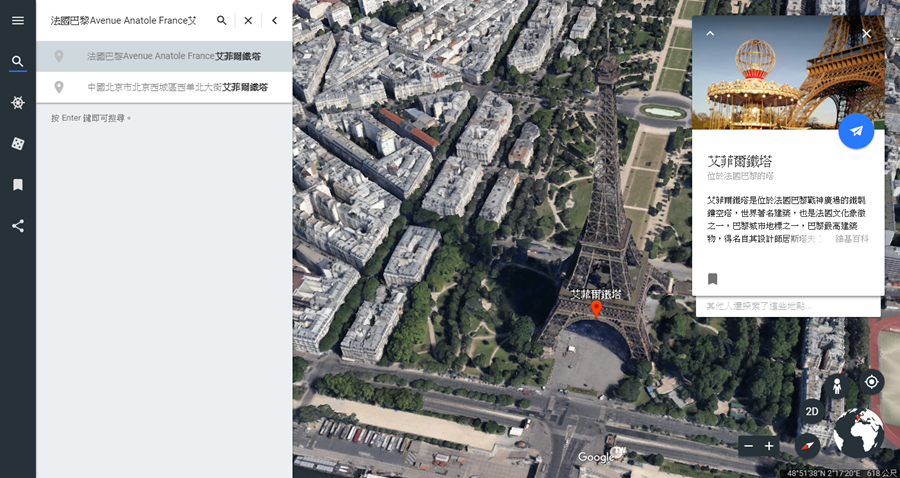Select the Avenue Anatole France 艾菲爾鐵塔 suggestion
Screen dimensions: 900x478
(x=164, y=56)
